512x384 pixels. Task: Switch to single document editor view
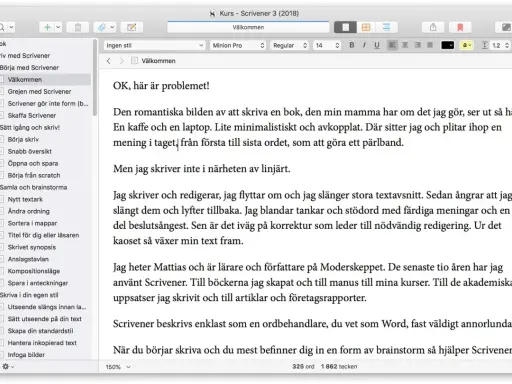345,27
